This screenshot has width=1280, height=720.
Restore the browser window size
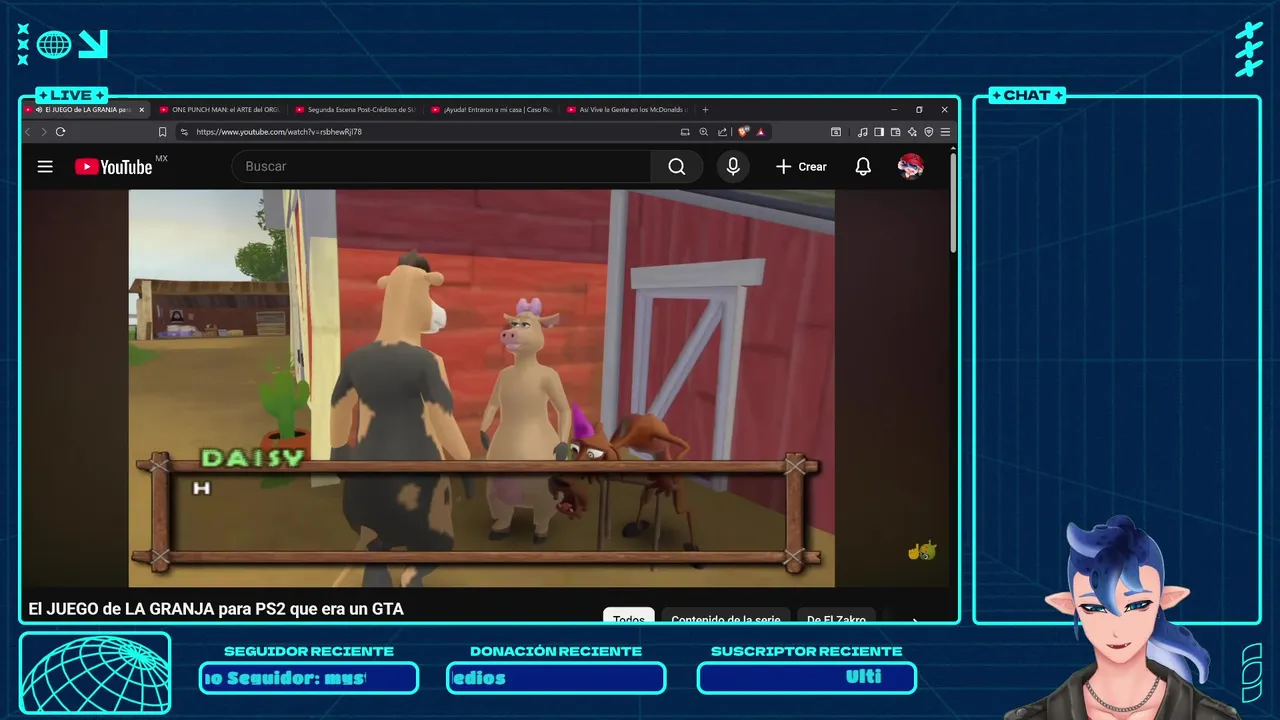coord(919,110)
